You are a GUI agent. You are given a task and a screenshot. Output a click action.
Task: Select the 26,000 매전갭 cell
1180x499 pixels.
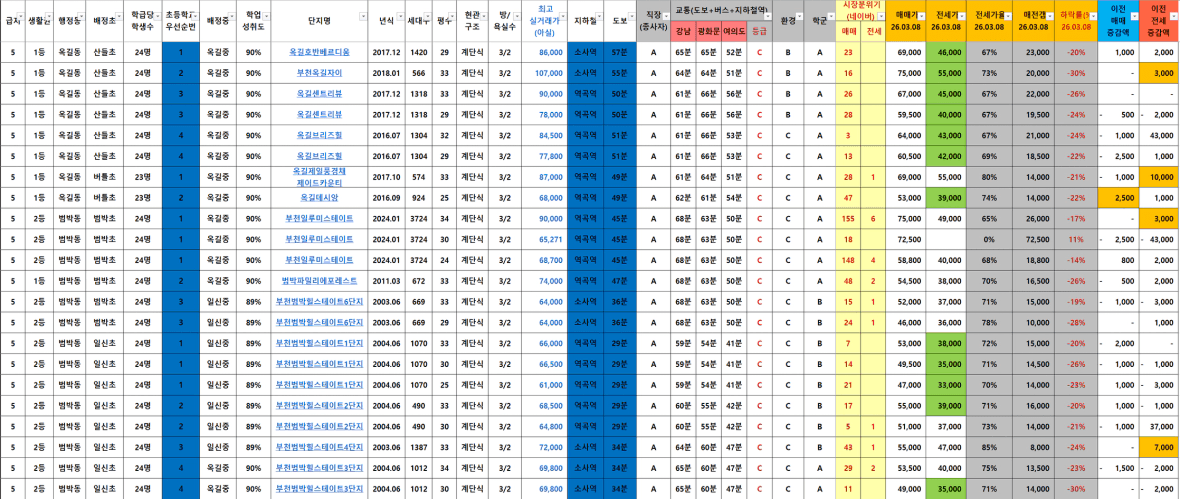pyautogui.click(x=1033, y=218)
